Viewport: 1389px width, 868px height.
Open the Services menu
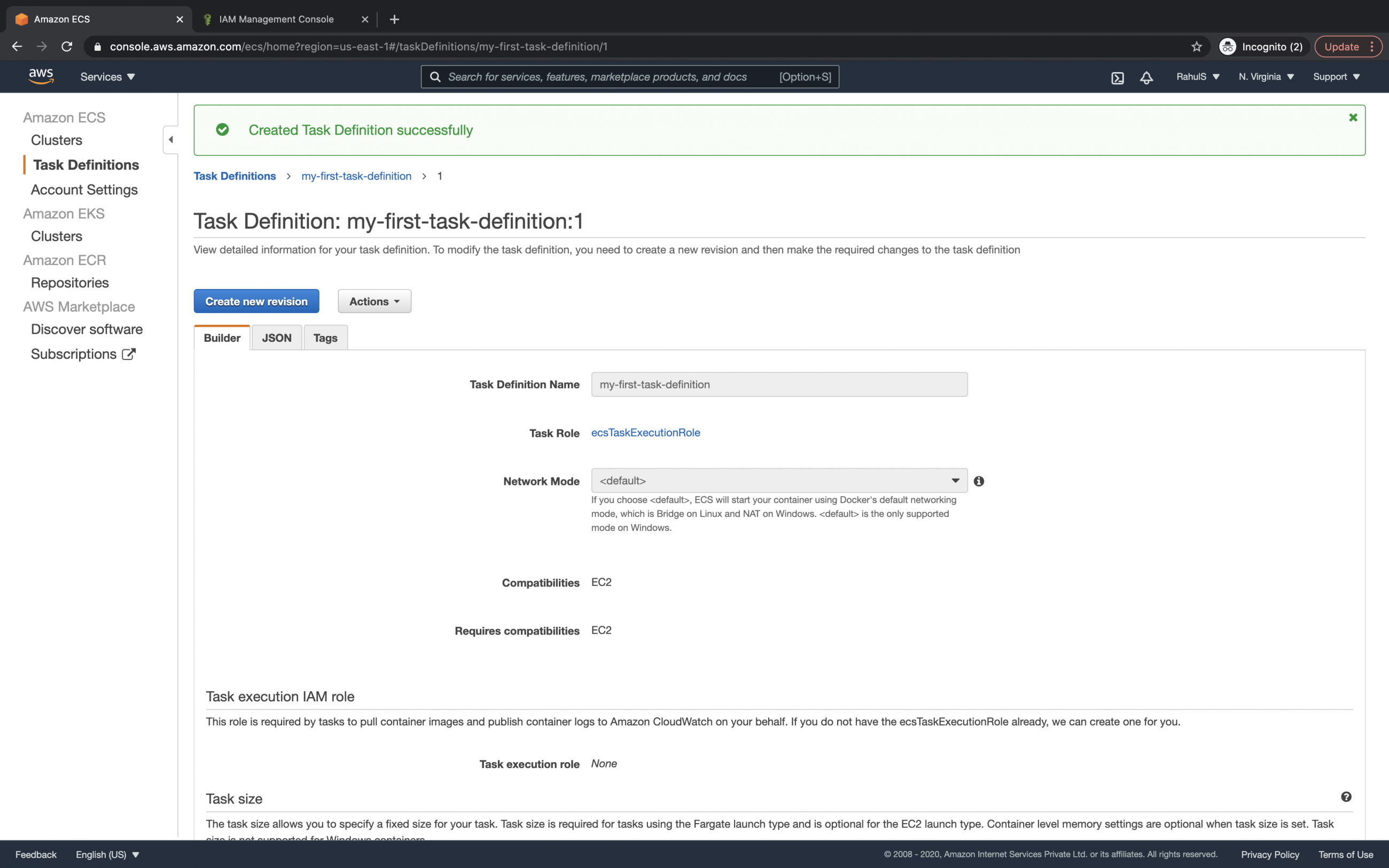107,76
